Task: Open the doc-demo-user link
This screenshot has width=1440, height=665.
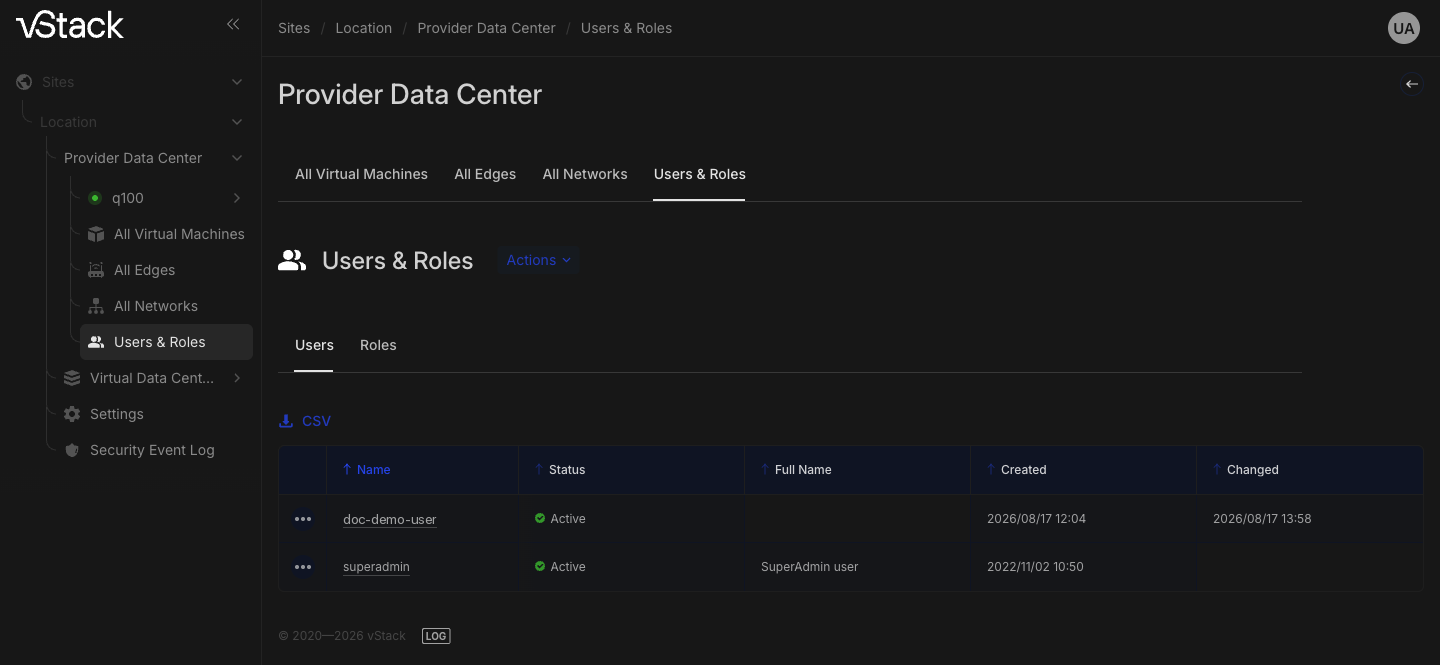Action: (390, 519)
